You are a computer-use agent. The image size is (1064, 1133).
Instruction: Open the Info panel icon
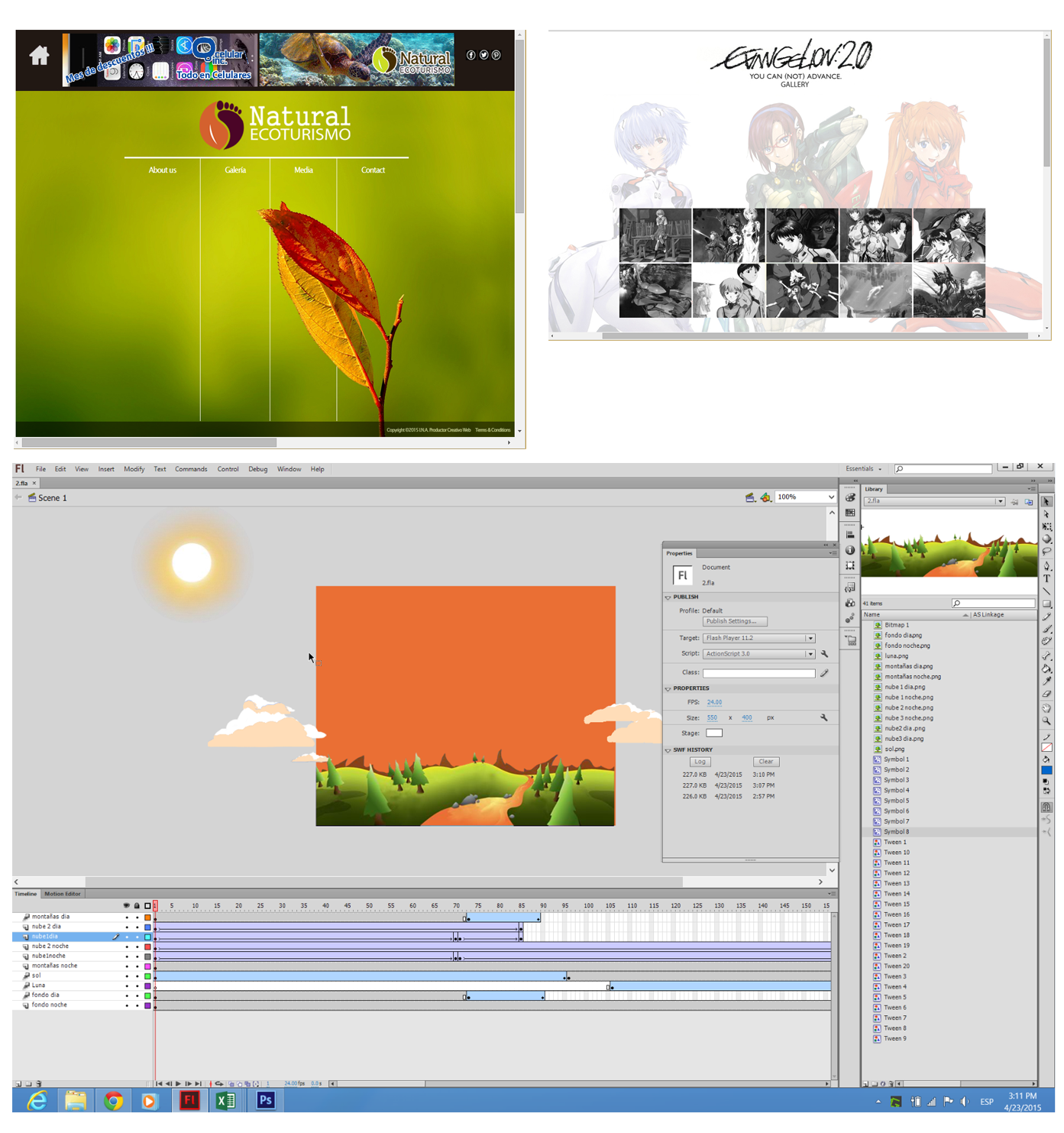(850, 550)
